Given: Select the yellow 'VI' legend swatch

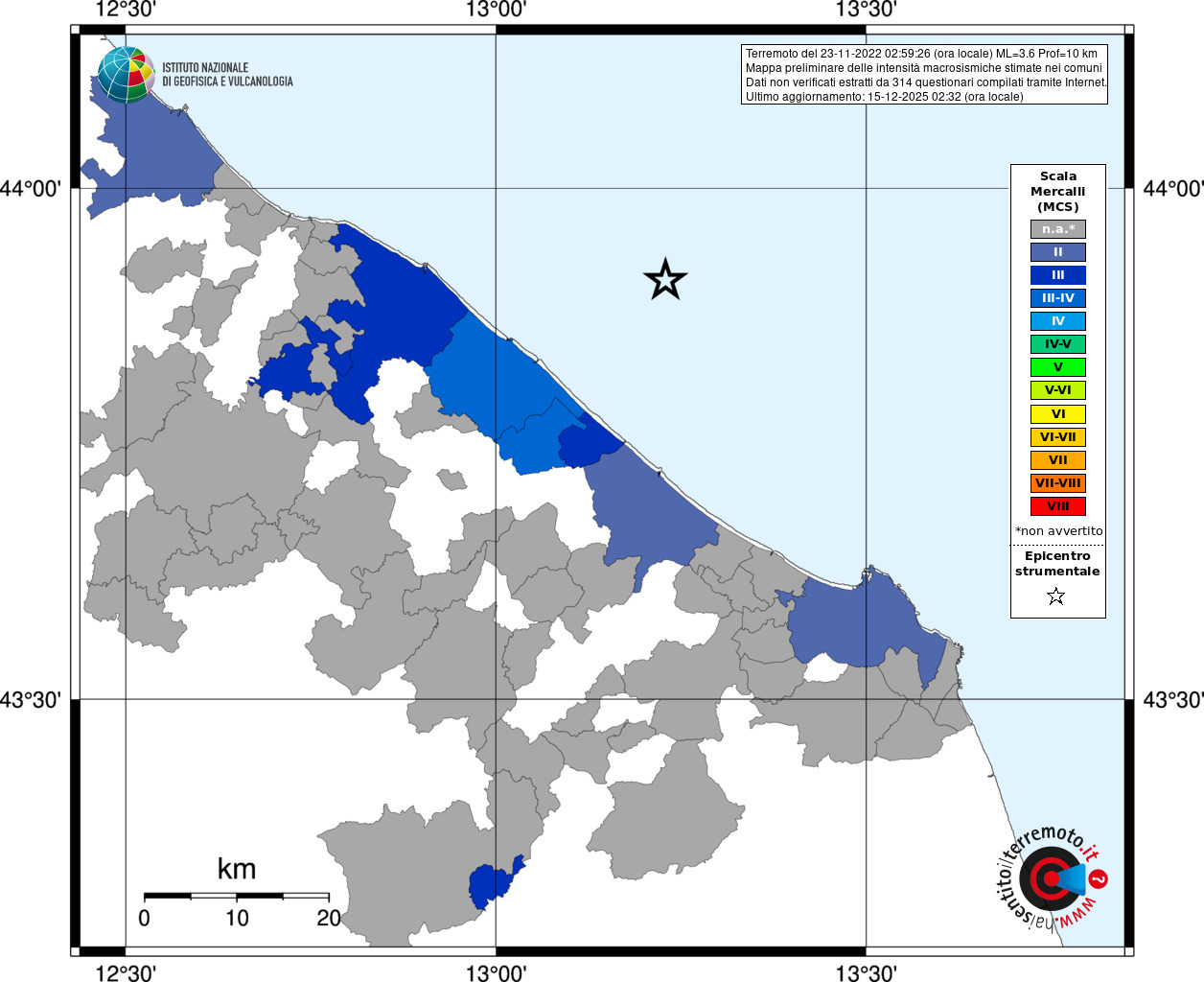Looking at the screenshot, I should coord(1057,414).
